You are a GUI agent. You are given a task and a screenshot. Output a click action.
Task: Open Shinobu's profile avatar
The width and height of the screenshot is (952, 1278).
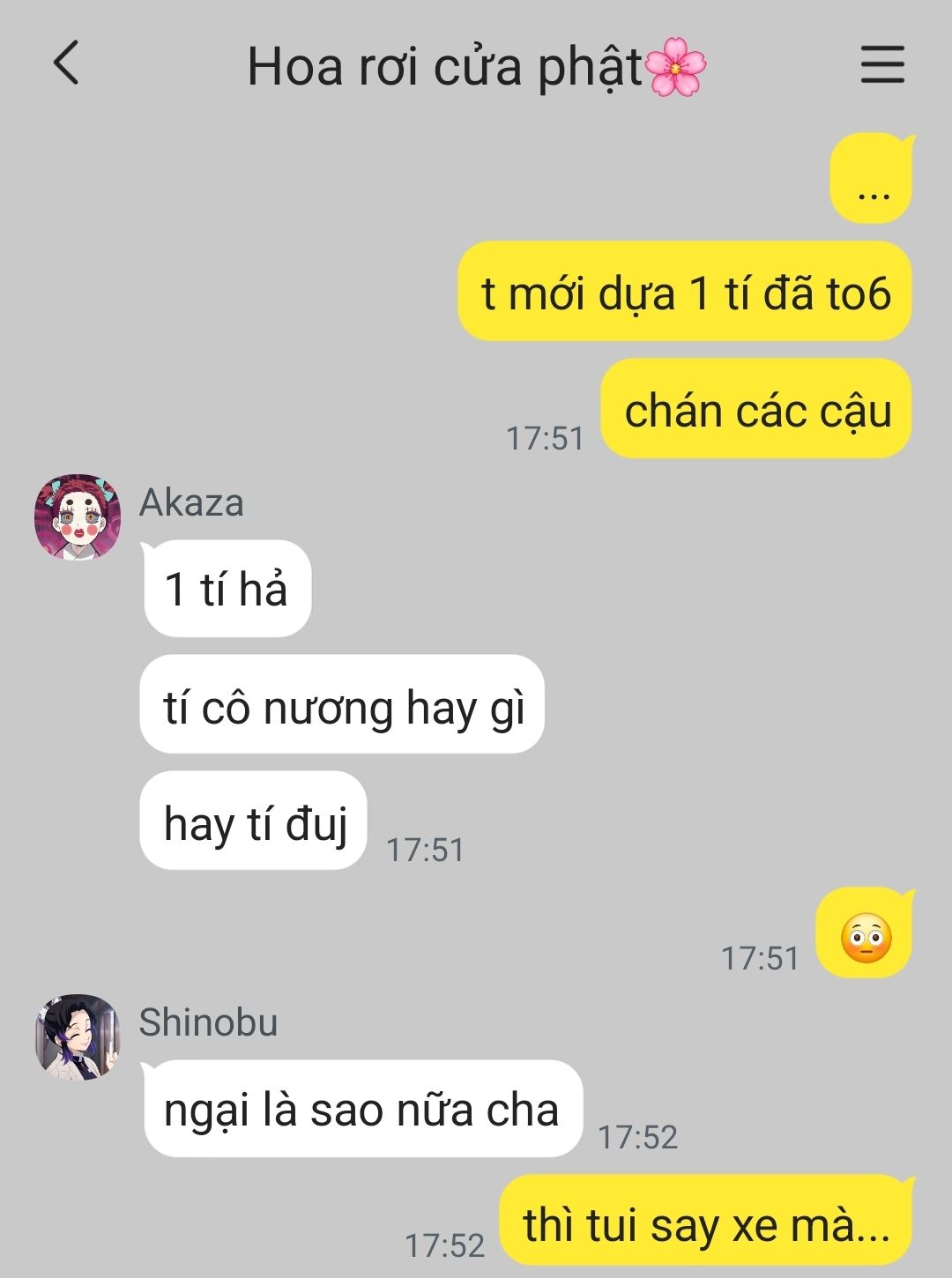(x=78, y=1037)
